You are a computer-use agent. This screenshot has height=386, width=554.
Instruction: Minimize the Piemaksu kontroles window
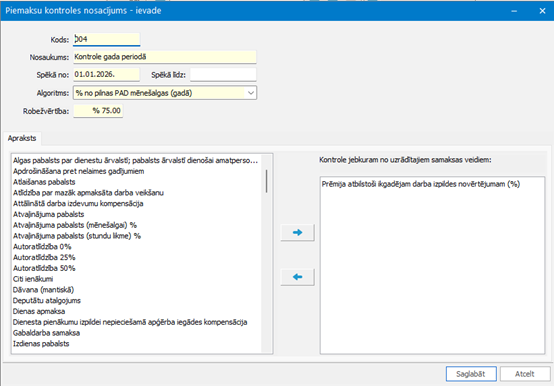click(514, 11)
